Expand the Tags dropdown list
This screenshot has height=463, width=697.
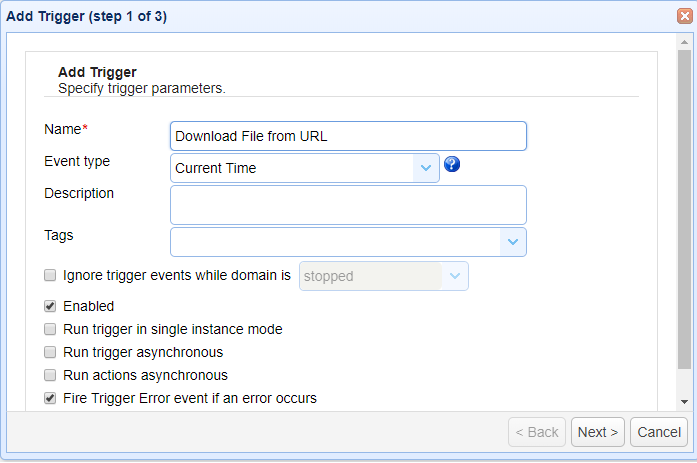(x=513, y=242)
